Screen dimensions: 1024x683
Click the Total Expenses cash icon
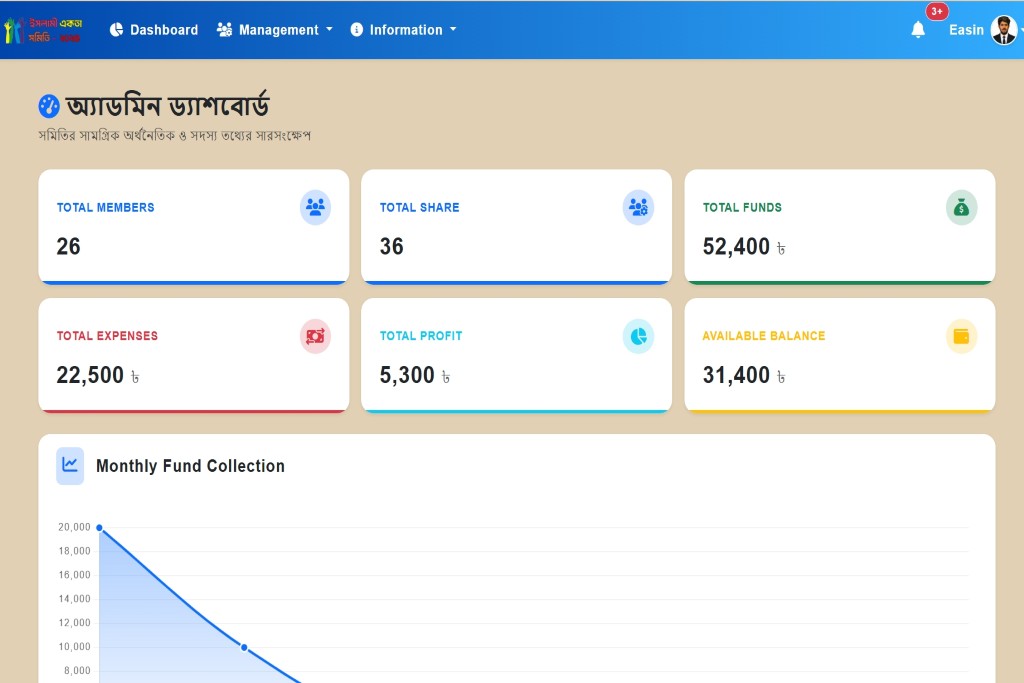coord(315,336)
